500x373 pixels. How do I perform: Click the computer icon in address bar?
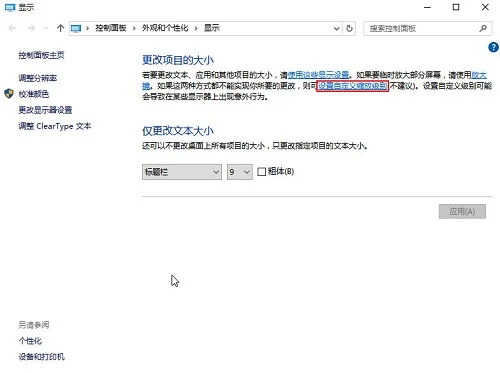[x=76, y=29]
